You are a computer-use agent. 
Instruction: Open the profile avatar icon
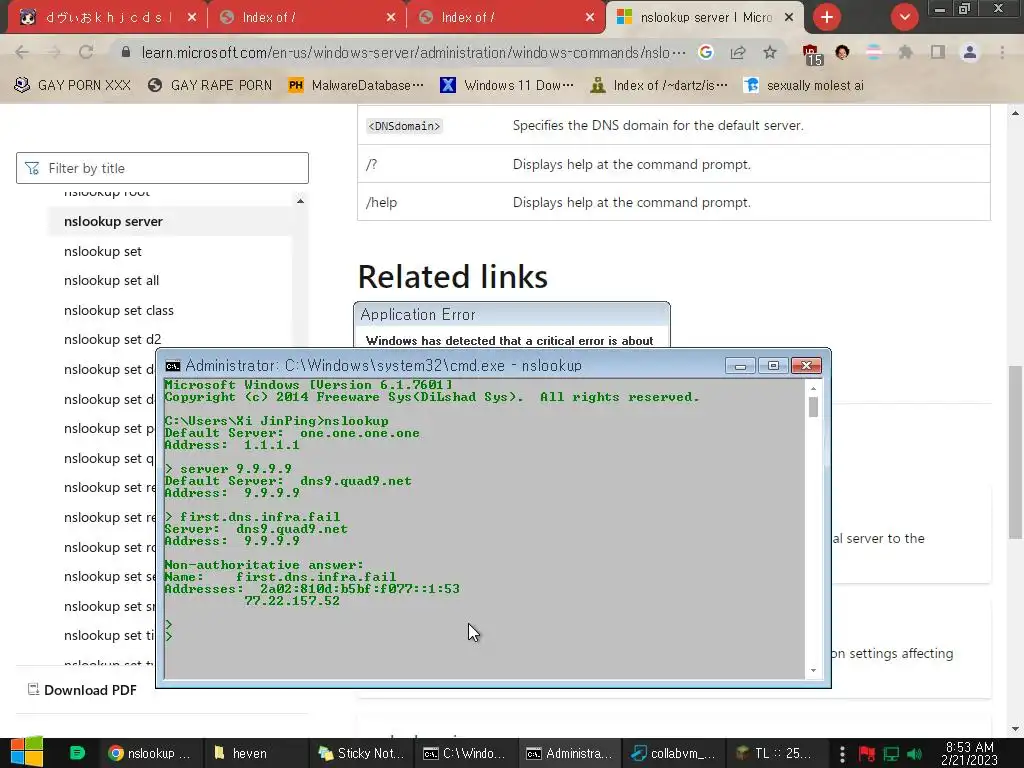pyautogui.click(x=970, y=52)
